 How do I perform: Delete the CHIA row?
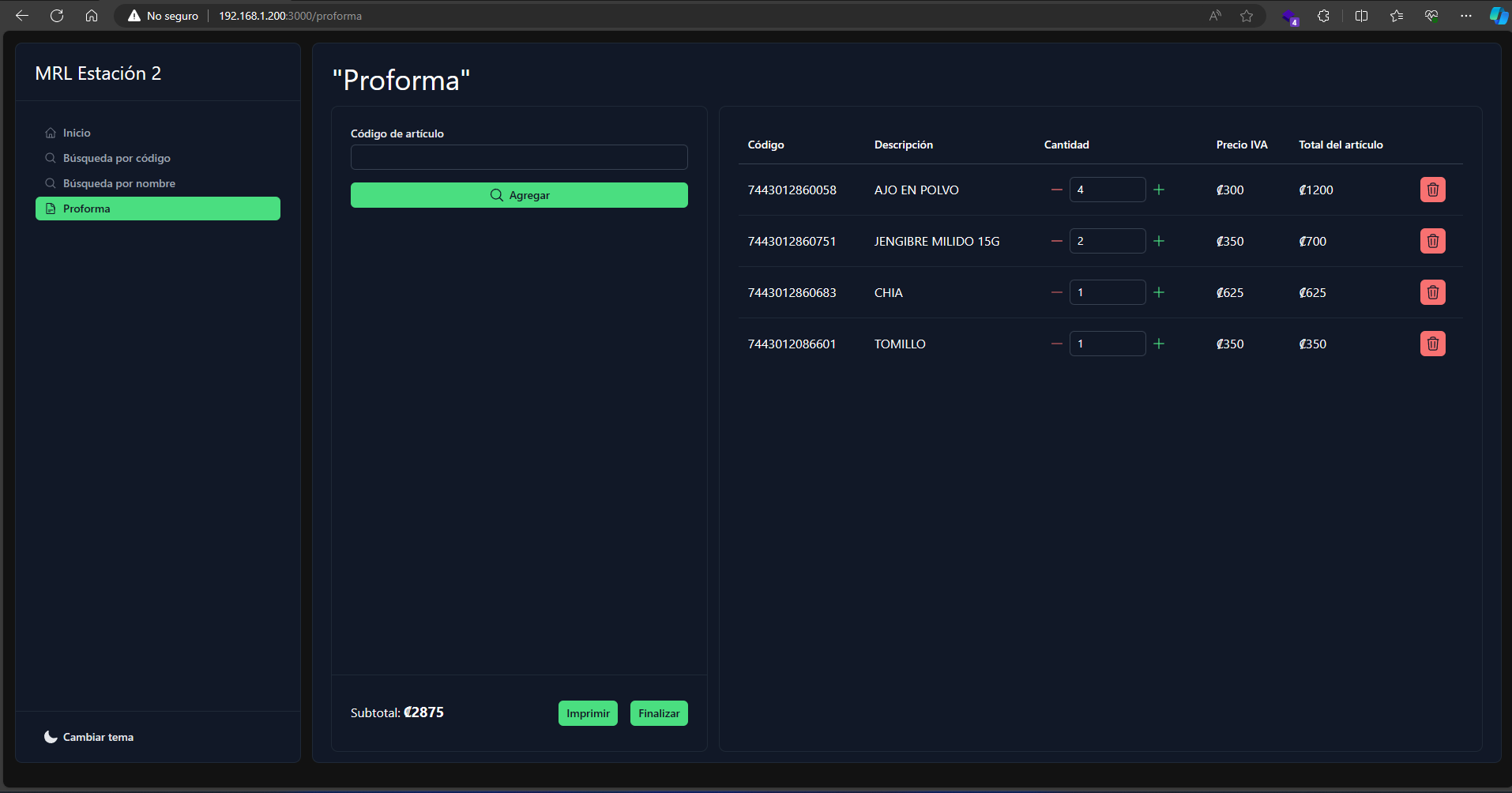pyautogui.click(x=1432, y=292)
